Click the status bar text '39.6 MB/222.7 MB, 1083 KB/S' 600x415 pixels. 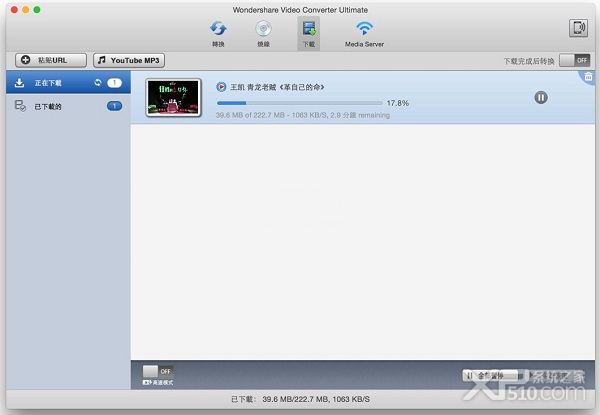(316, 399)
